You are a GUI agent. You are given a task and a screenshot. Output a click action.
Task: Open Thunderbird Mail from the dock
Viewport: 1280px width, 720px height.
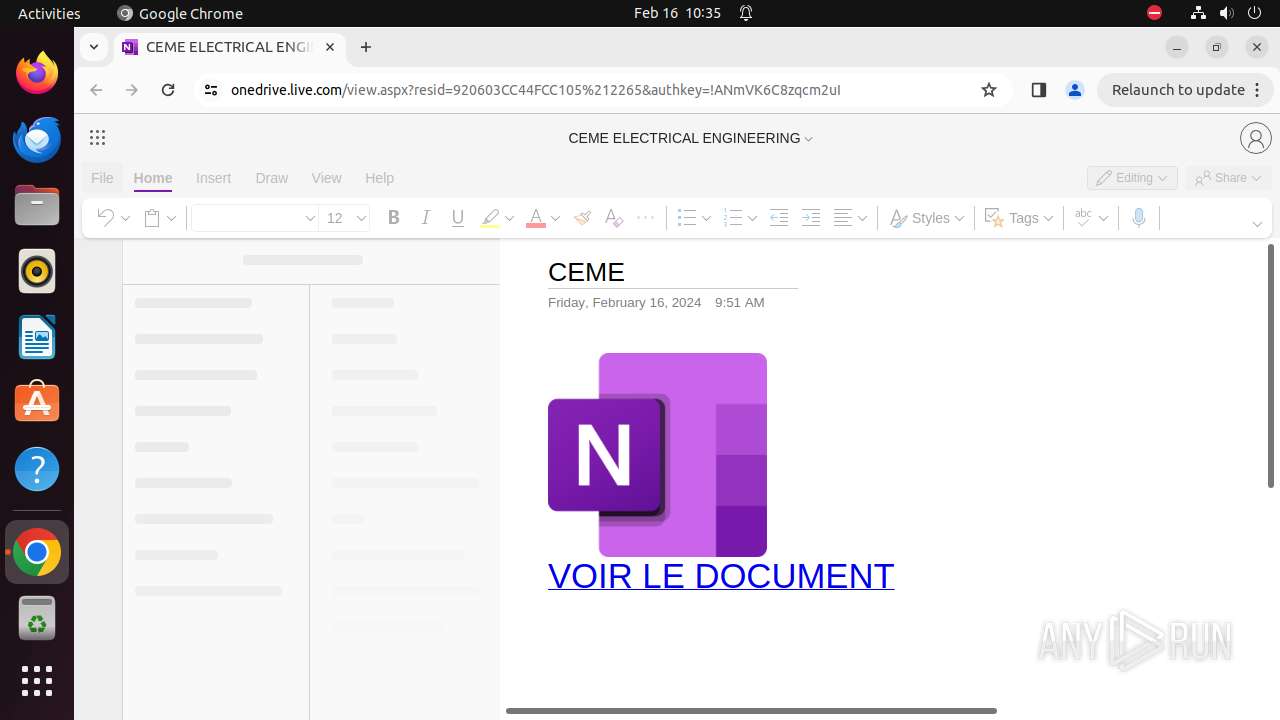pyautogui.click(x=37, y=139)
